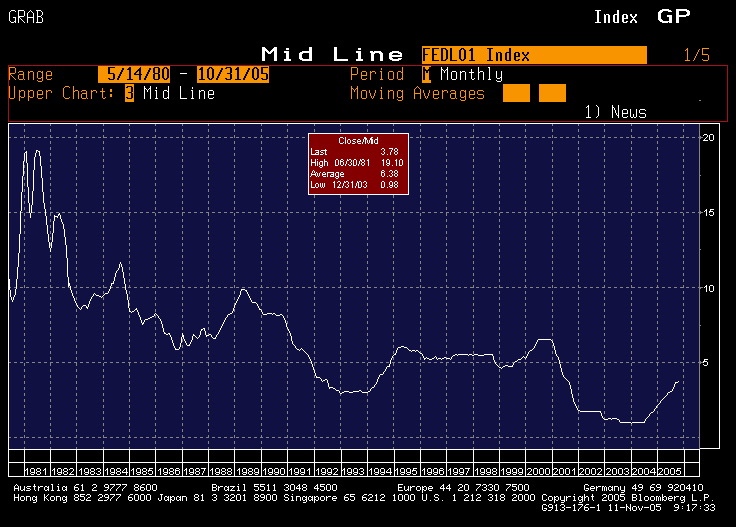
Task: Open the 1) News link
Action: point(615,112)
